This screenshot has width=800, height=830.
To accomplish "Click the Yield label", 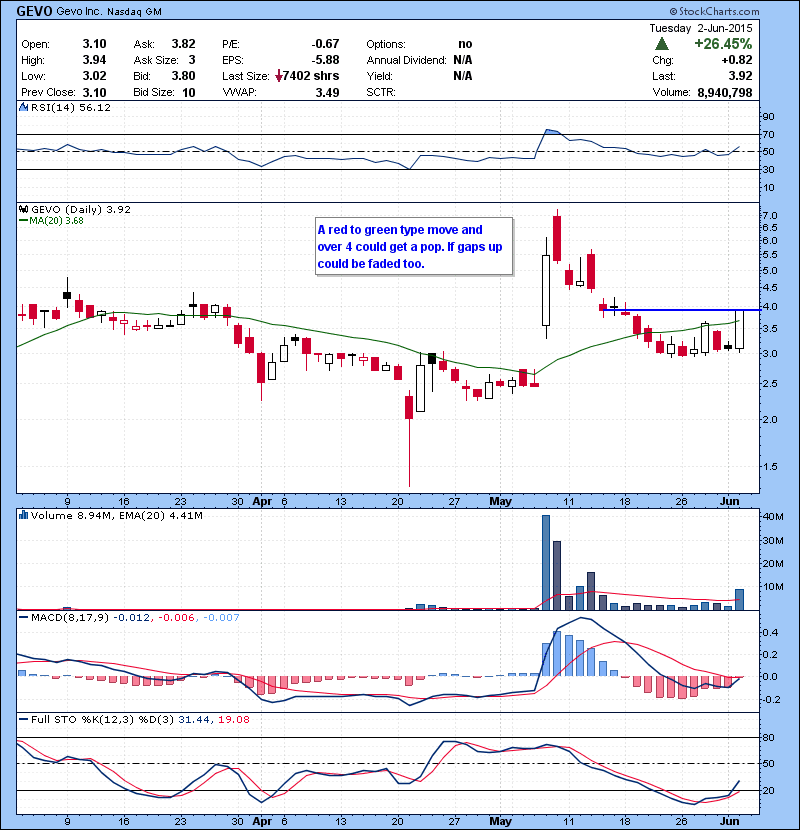I will (379, 76).
